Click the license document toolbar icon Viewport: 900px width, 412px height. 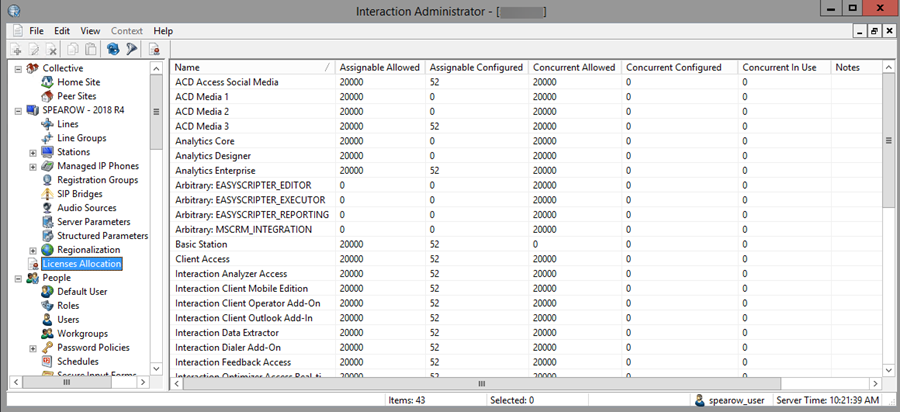pos(154,49)
